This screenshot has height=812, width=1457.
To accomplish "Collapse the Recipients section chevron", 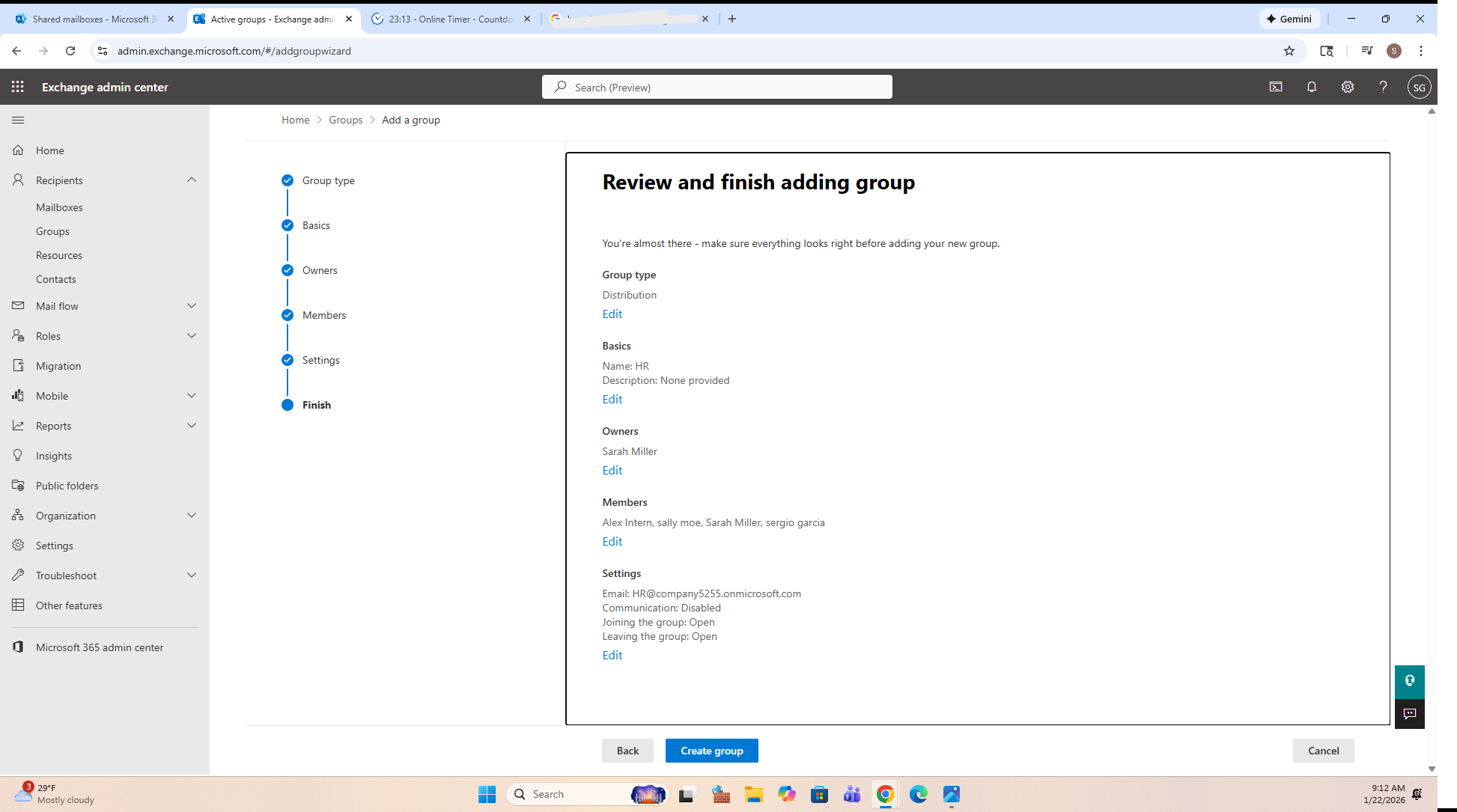I will [x=192, y=180].
